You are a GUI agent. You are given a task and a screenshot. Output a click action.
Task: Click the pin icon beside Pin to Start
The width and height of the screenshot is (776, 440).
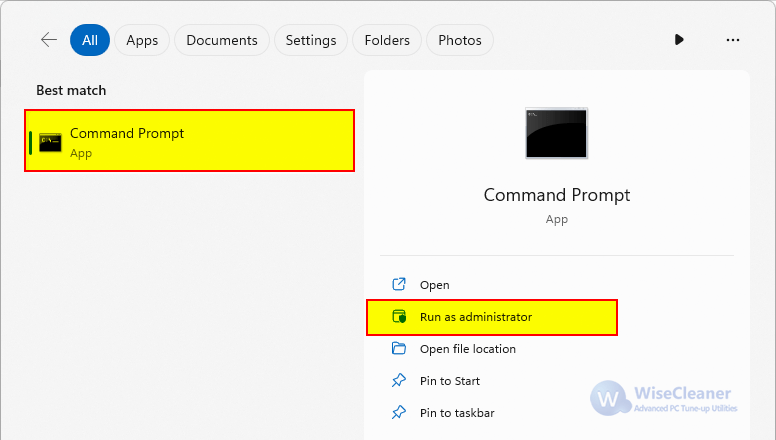coord(399,380)
